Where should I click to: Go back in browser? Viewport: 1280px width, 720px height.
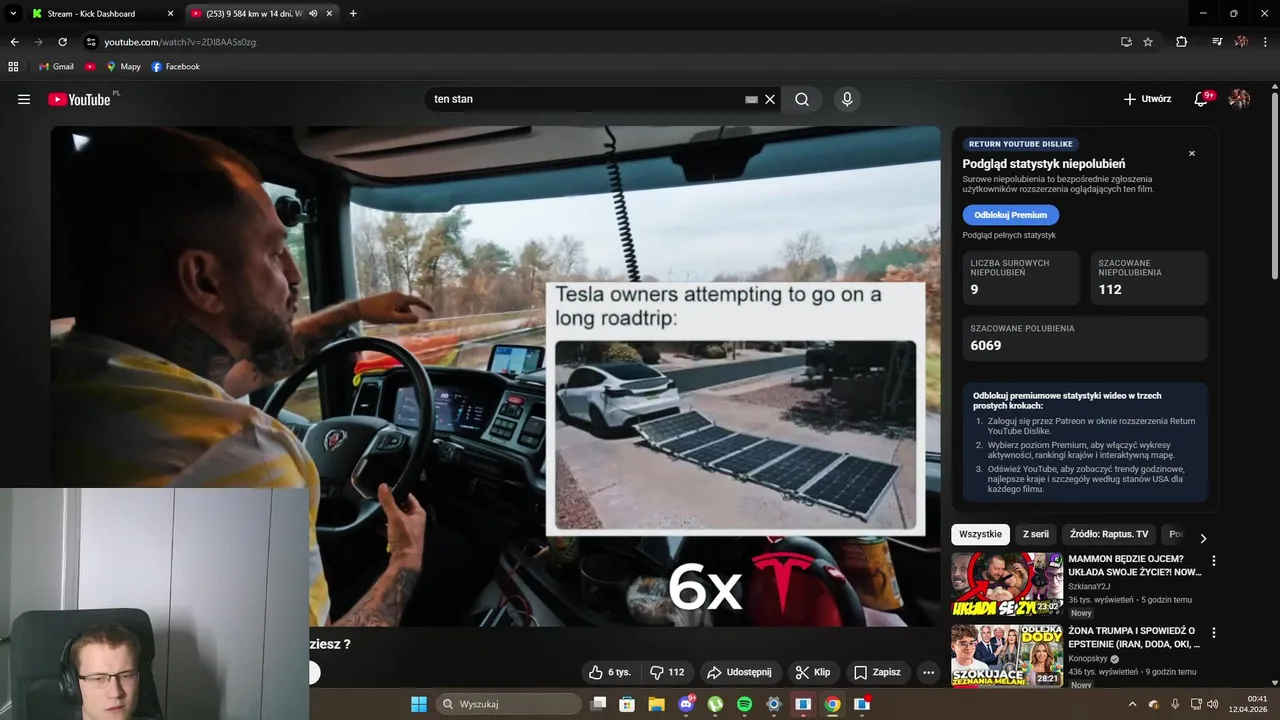click(14, 42)
